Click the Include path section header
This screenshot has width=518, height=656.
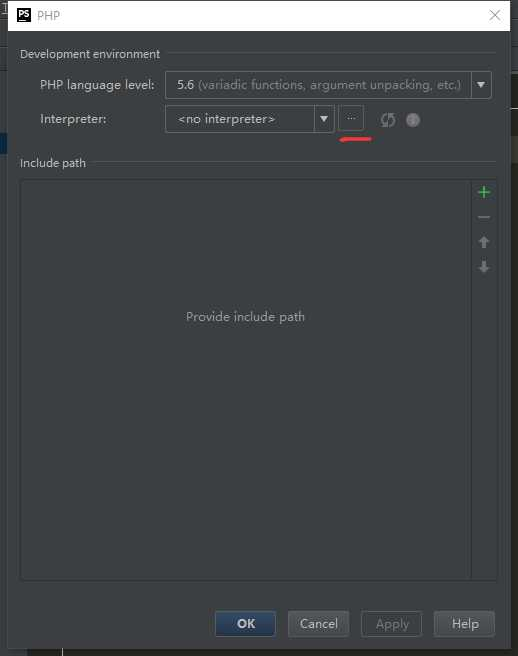click(53, 163)
